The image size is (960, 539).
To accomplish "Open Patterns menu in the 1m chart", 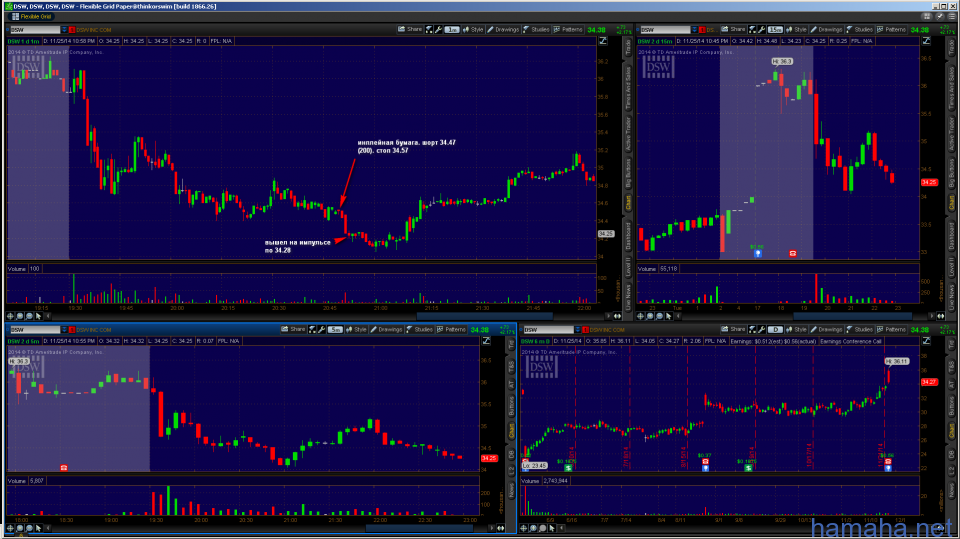I will click(568, 29).
